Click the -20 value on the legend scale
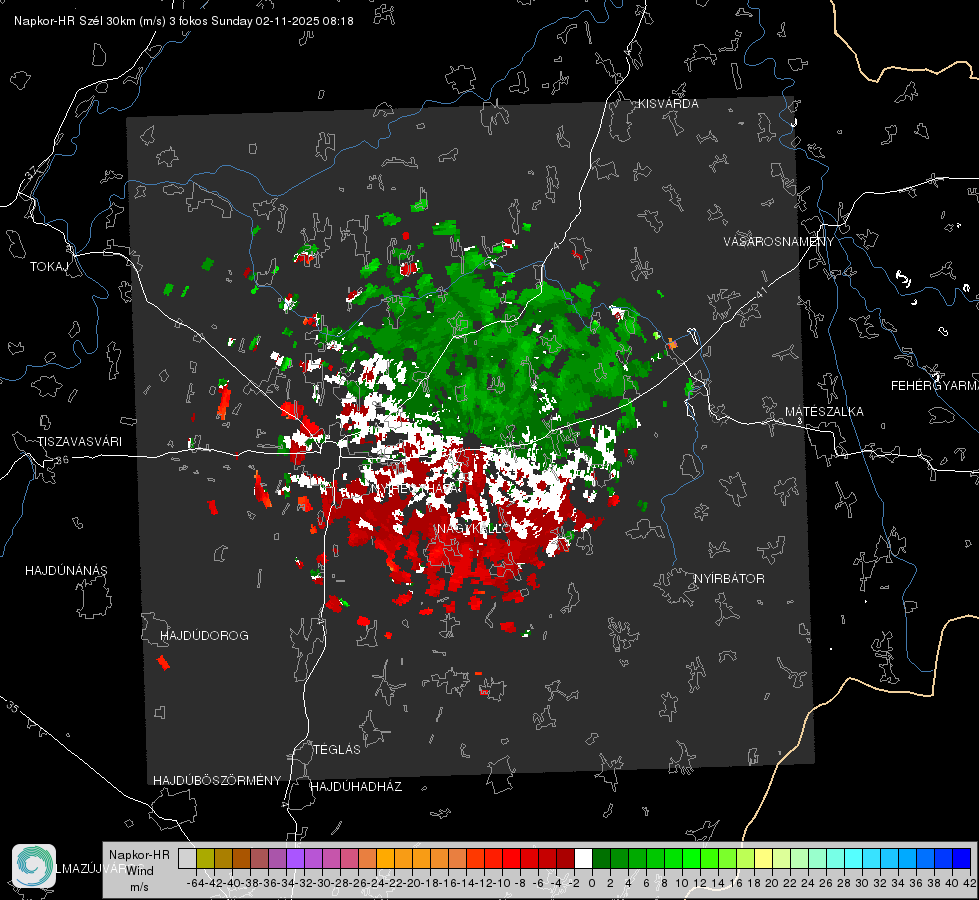Screen dimensions: 979x900 click(411, 883)
